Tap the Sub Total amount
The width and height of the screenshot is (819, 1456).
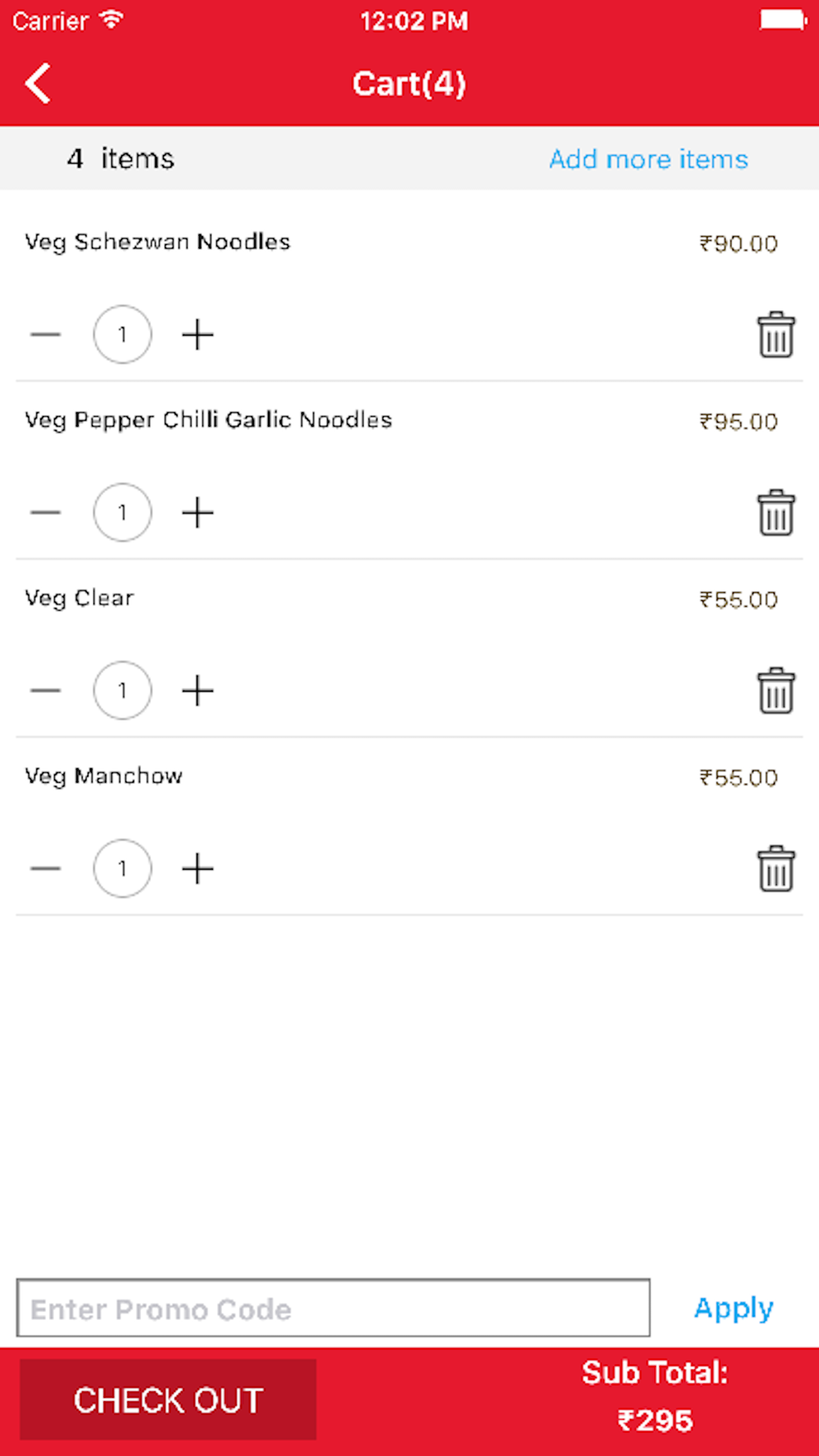(655, 1420)
